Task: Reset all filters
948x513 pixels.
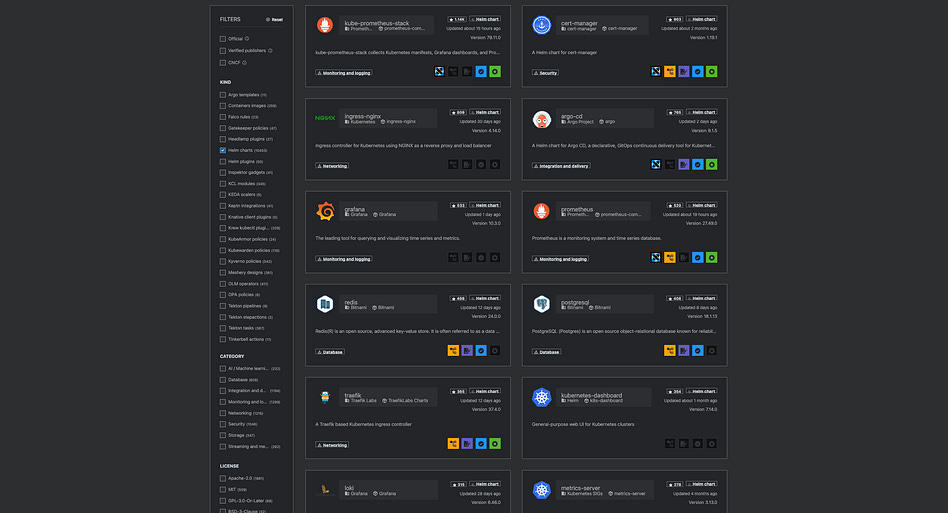Action: click(274, 19)
